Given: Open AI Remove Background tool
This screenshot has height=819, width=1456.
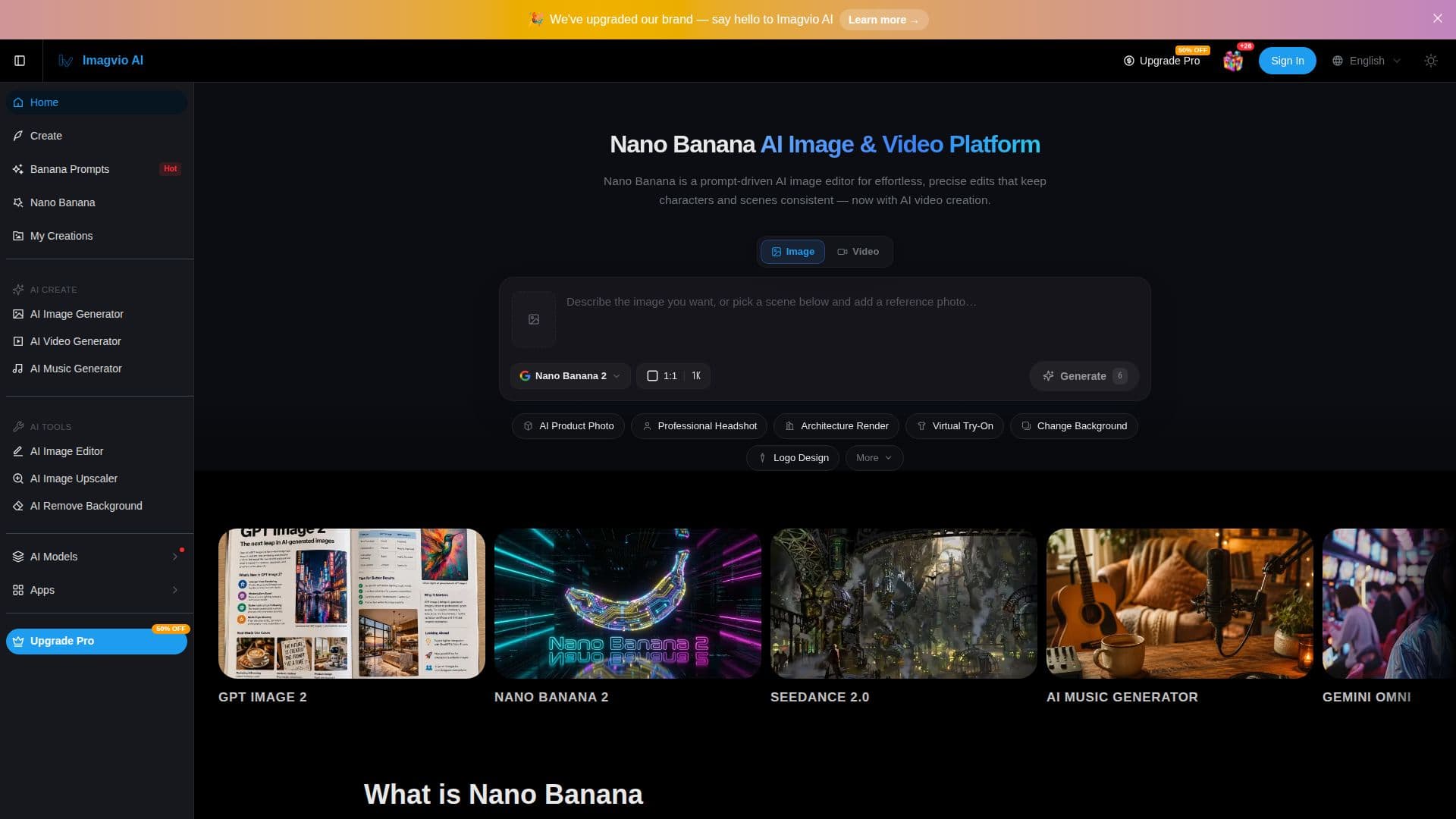Looking at the screenshot, I should point(96,506).
